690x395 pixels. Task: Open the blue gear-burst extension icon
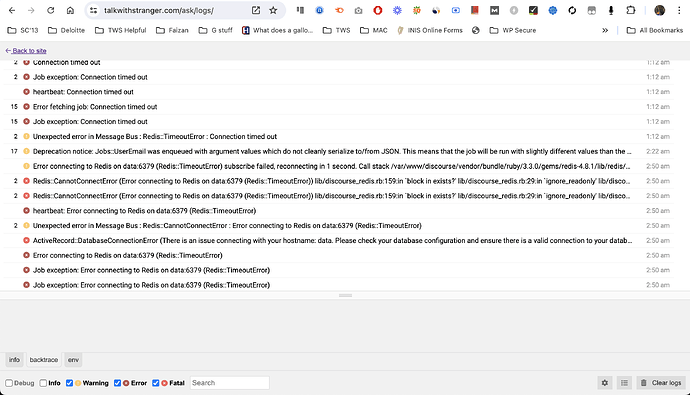coord(397,10)
